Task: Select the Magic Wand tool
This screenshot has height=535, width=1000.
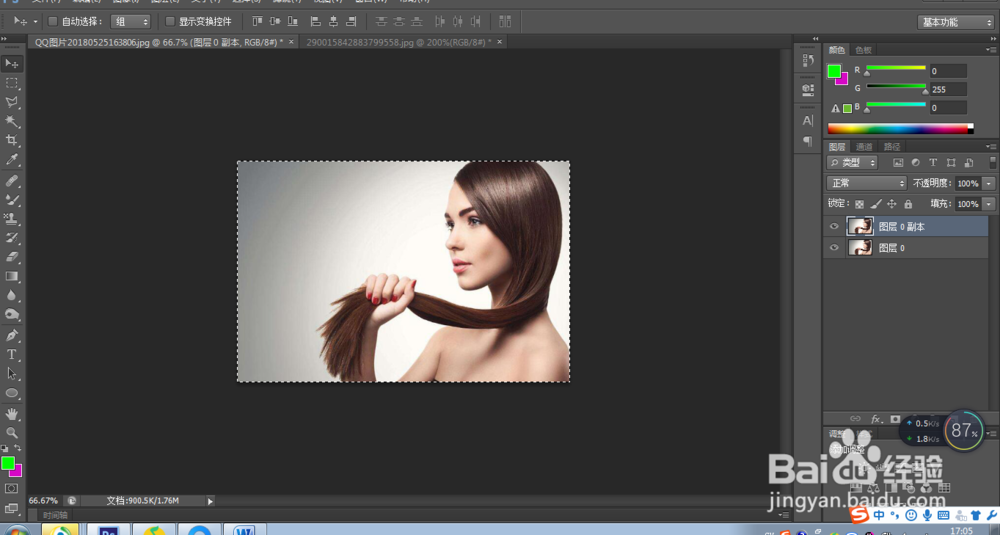Action: (x=11, y=121)
